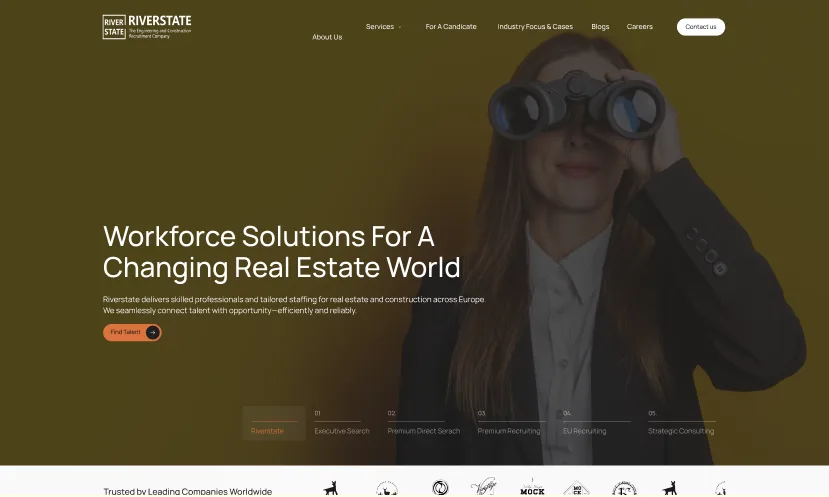Open the Blogs link
Image resolution: width=829 pixels, height=497 pixels.
pyautogui.click(x=600, y=26)
